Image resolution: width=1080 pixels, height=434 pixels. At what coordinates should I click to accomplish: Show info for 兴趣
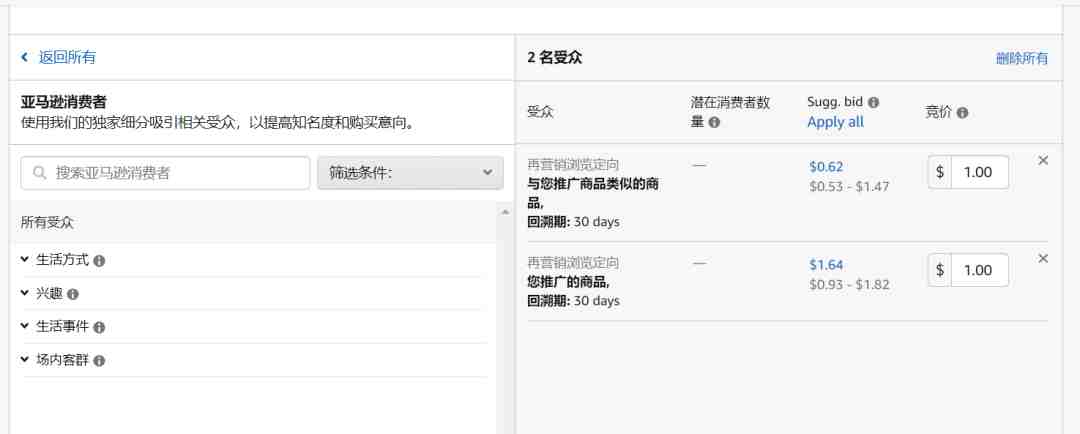click(x=73, y=294)
